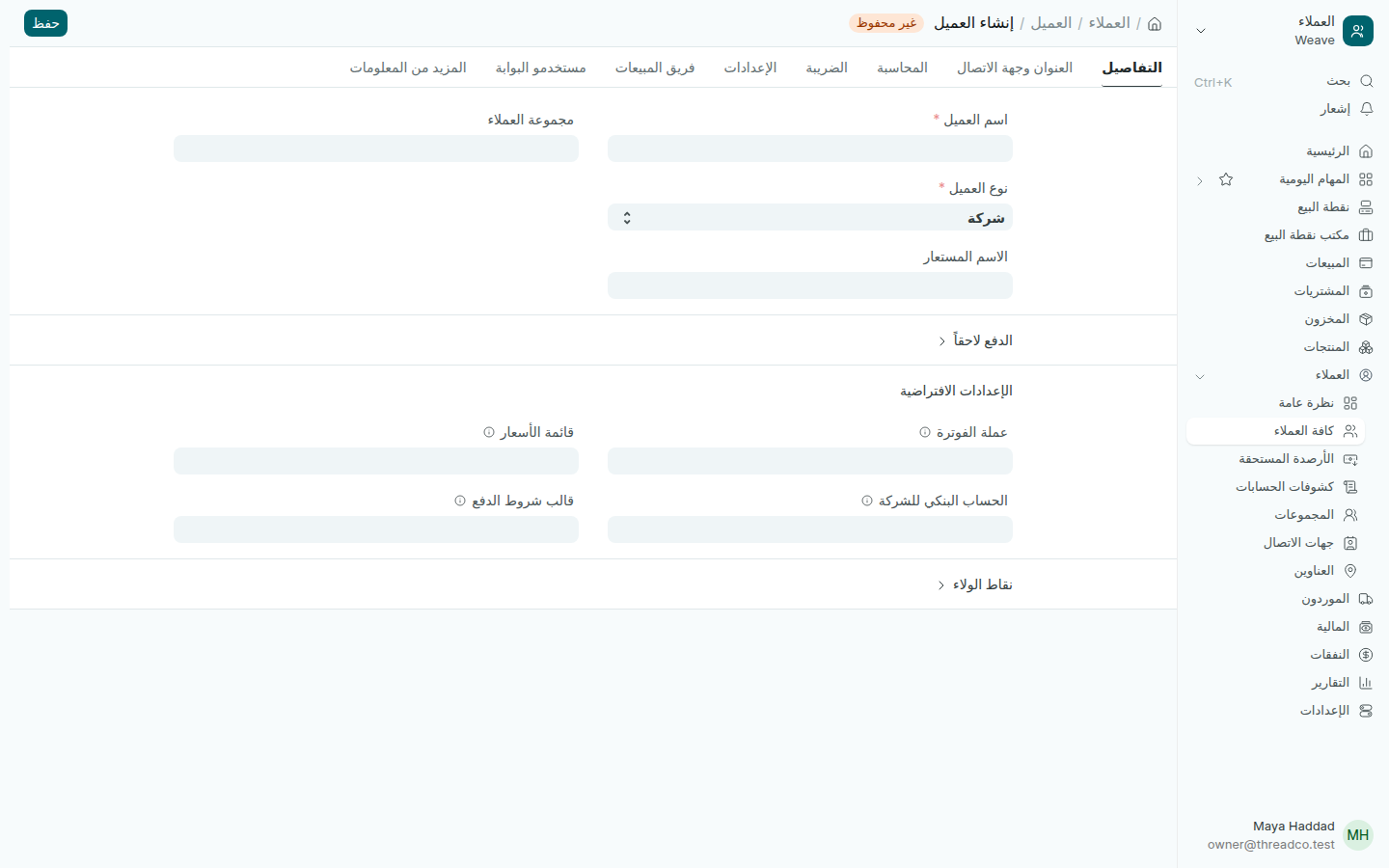Open the Weave workspace switcher chevron
1389x868 pixels.
[x=1201, y=31]
